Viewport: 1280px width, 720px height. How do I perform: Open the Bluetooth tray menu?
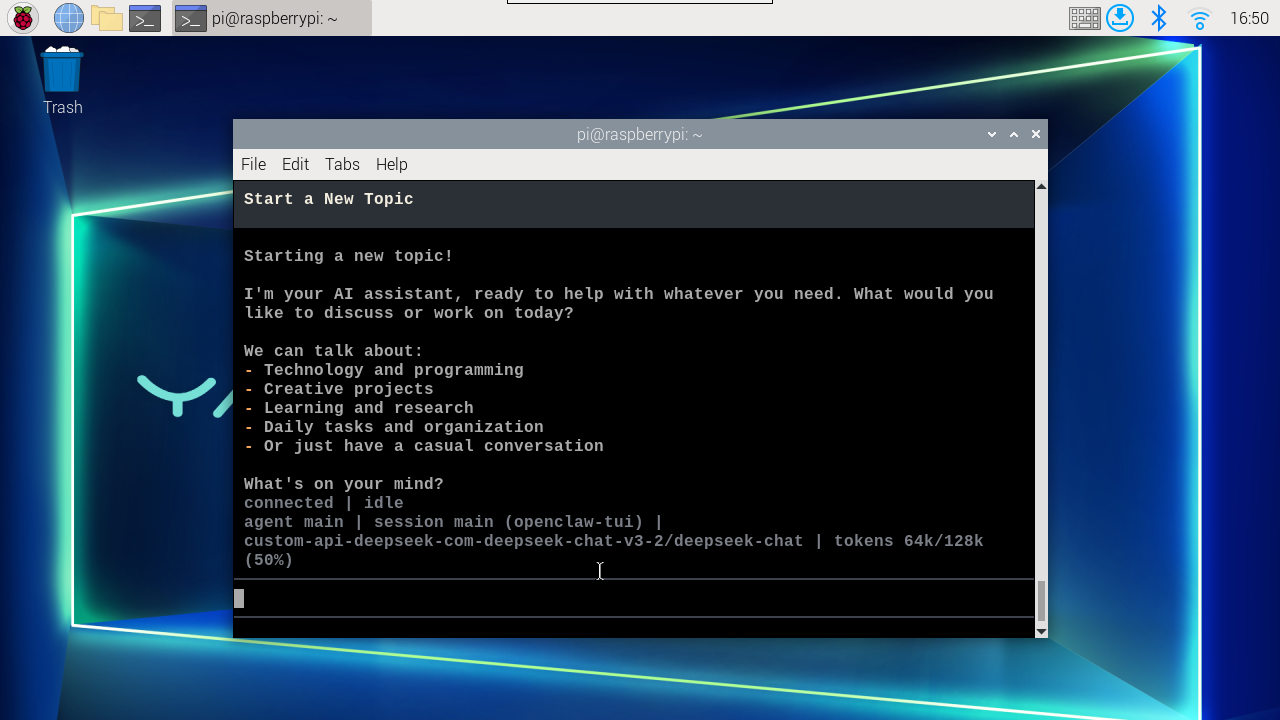coord(1159,18)
